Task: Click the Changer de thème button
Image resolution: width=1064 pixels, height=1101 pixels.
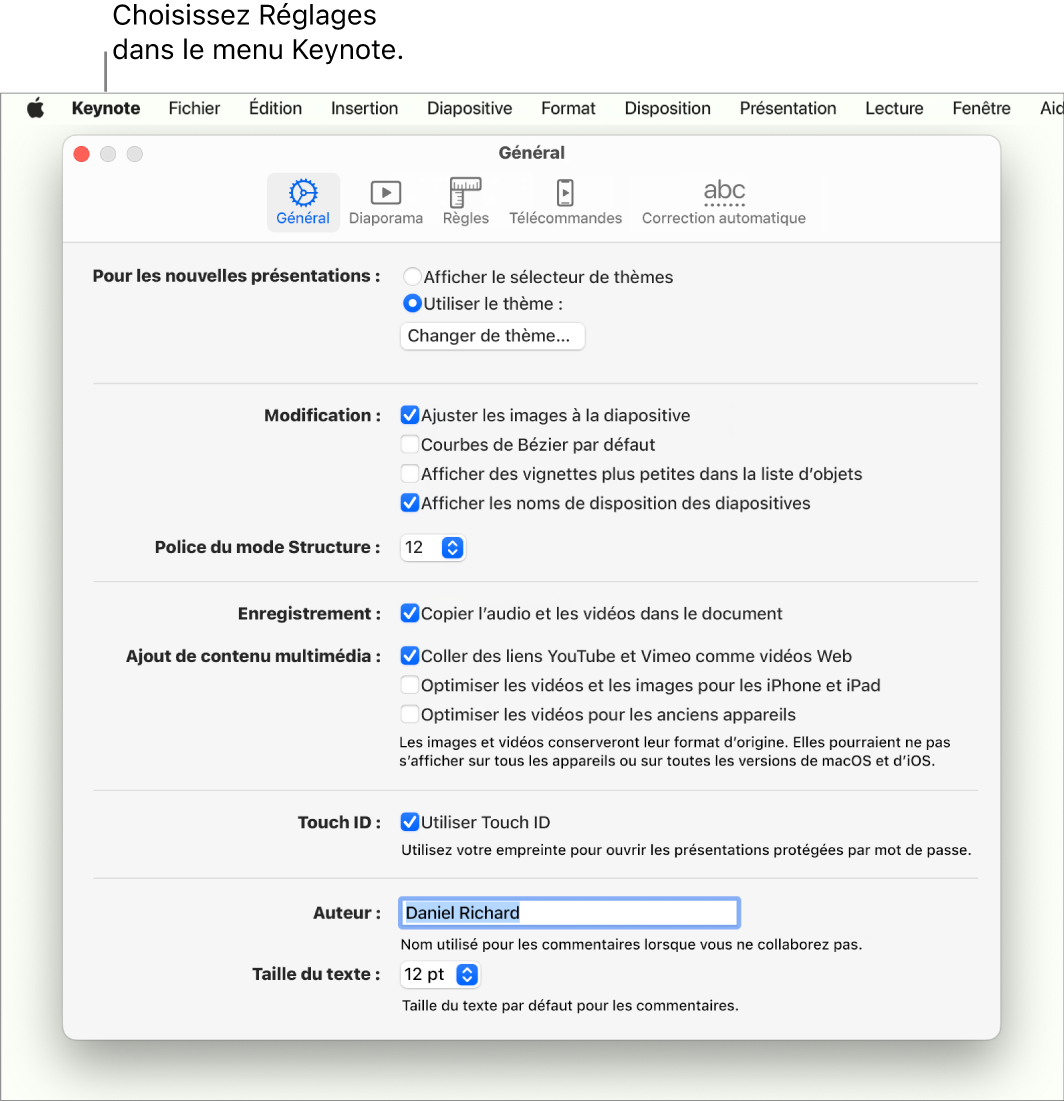Action: [x=492, y=336]
